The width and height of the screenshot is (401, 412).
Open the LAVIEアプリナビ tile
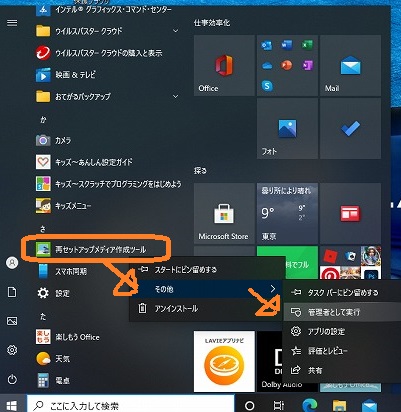click(224, 361)
